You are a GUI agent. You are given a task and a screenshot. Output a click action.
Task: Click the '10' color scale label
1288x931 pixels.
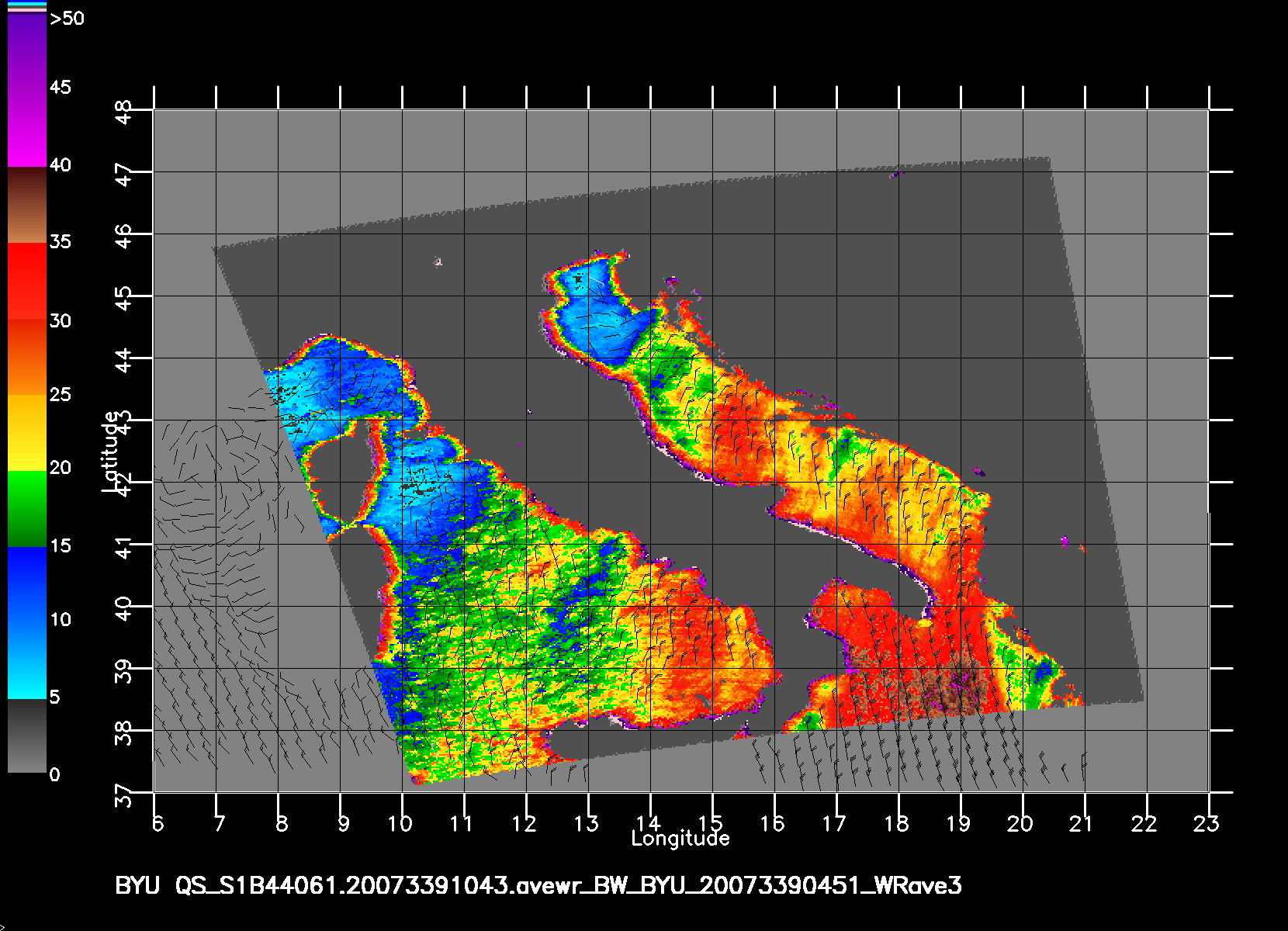[60, 619]
